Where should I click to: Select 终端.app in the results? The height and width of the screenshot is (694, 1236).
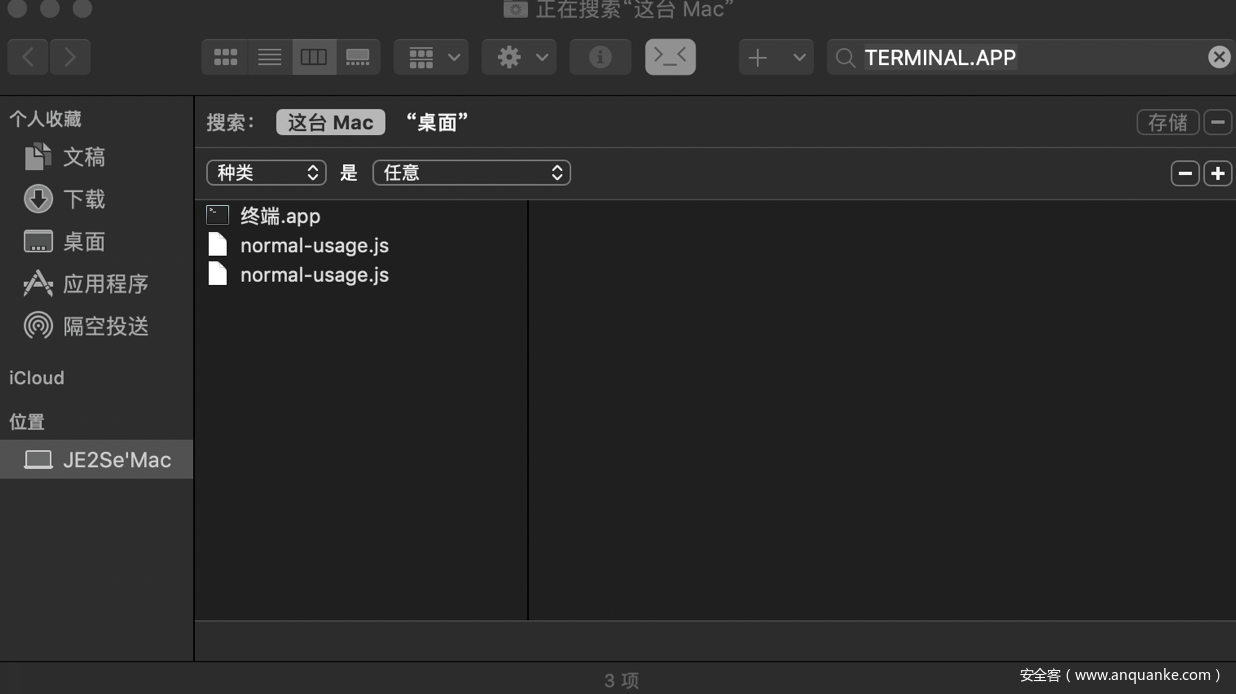(x=280, y=216)
